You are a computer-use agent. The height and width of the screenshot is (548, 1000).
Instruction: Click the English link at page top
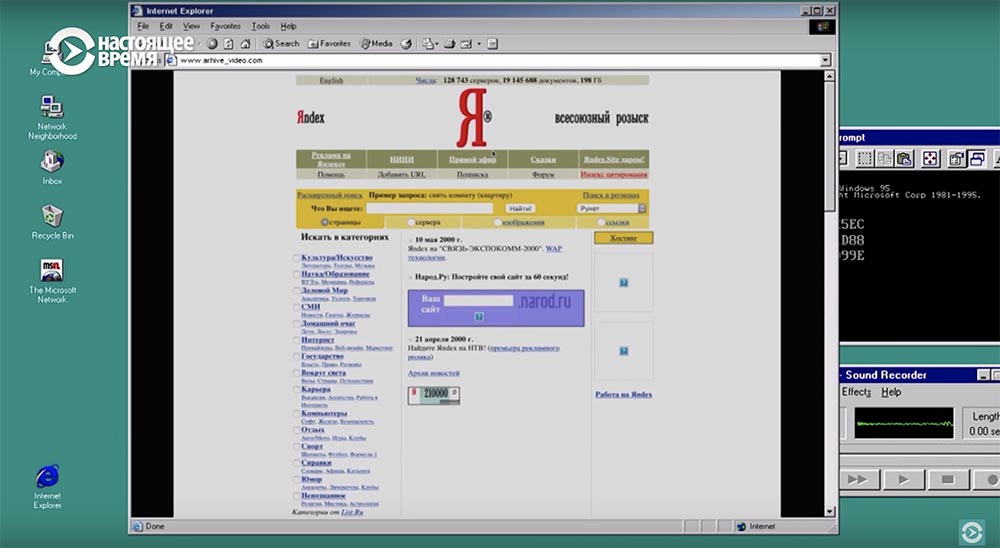point(331,80)
